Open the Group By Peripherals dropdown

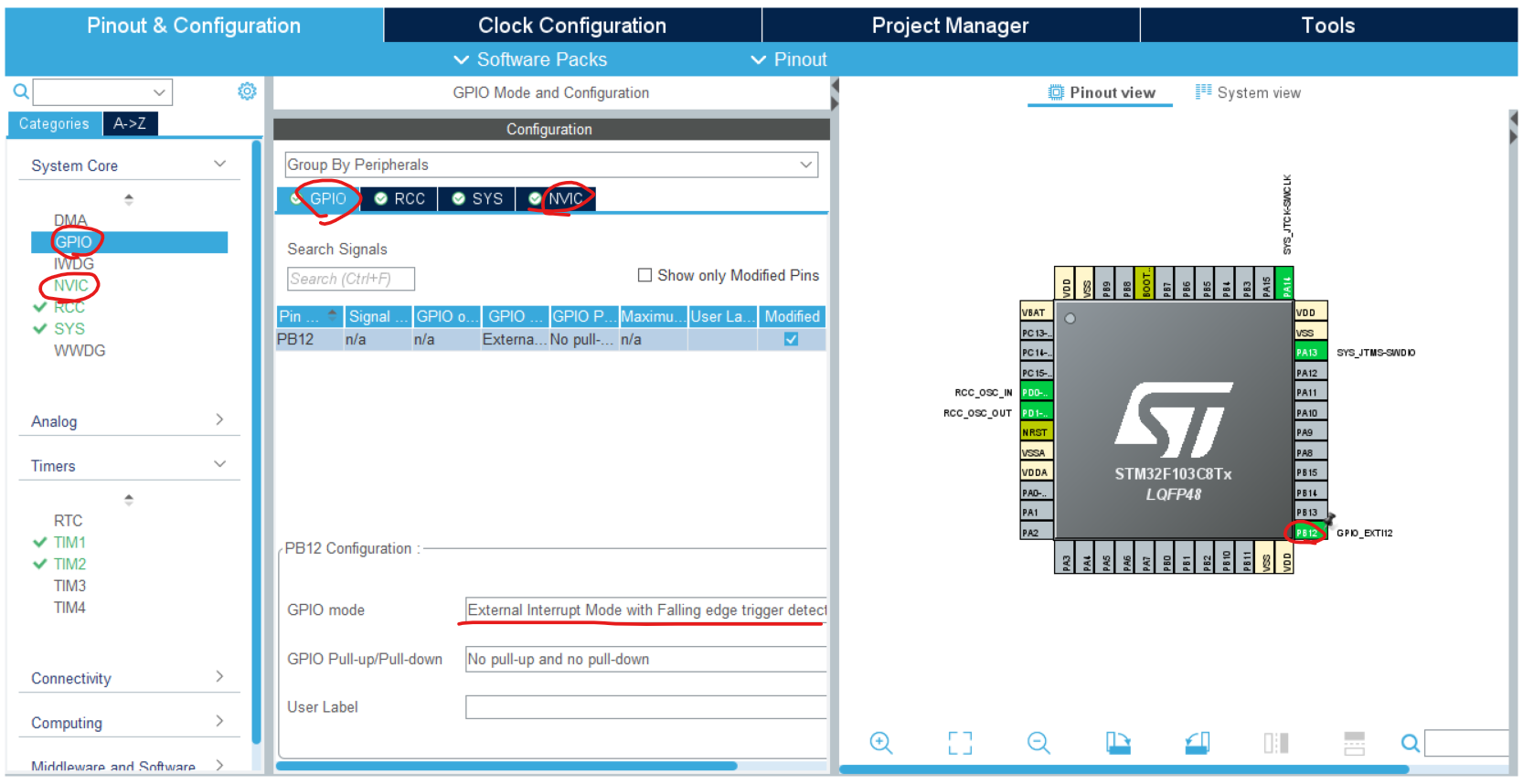pyautogui.click(x=551, y=164)
